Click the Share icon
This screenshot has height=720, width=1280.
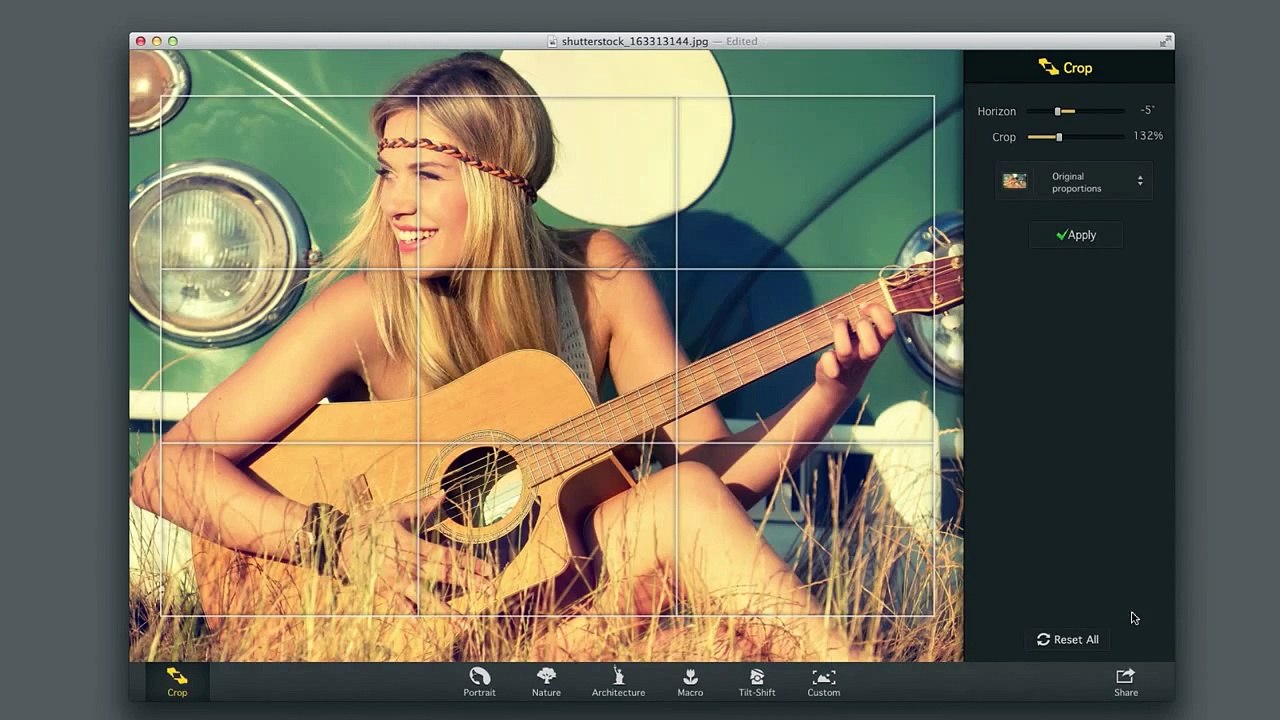pyautogui.click(x=1126, y=682)
